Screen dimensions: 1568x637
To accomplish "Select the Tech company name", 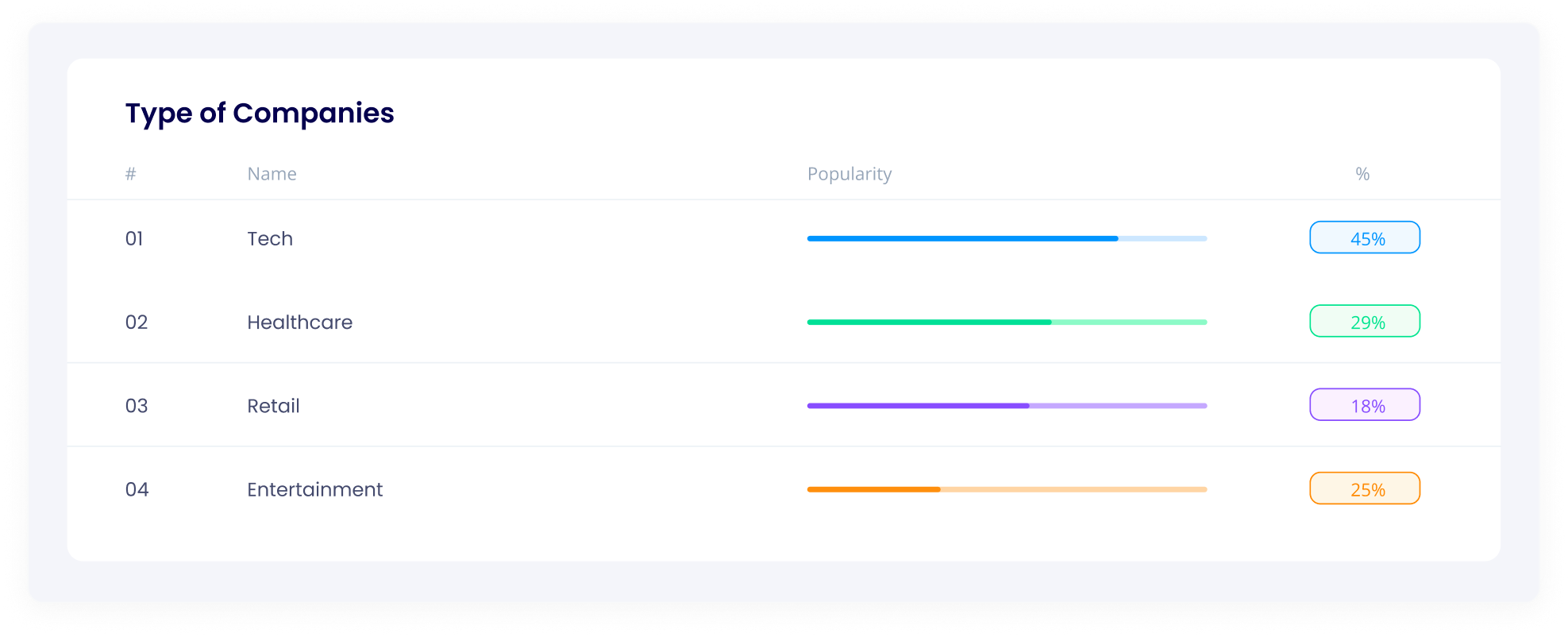I will pyautogui.click(x=270, y=238).
